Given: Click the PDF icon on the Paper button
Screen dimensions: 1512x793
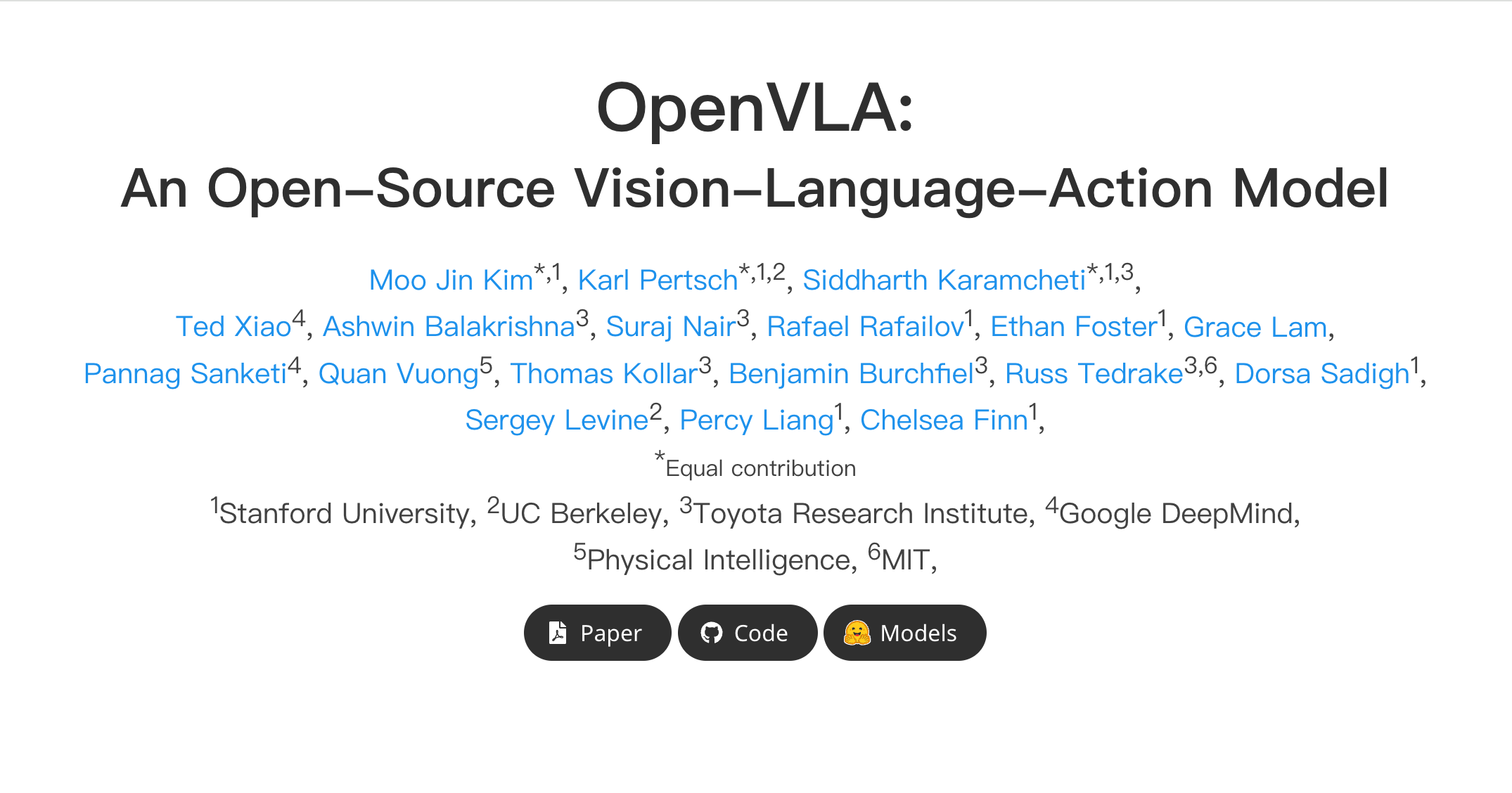Looking at the screenshot, I should click(x=558, y=633).
